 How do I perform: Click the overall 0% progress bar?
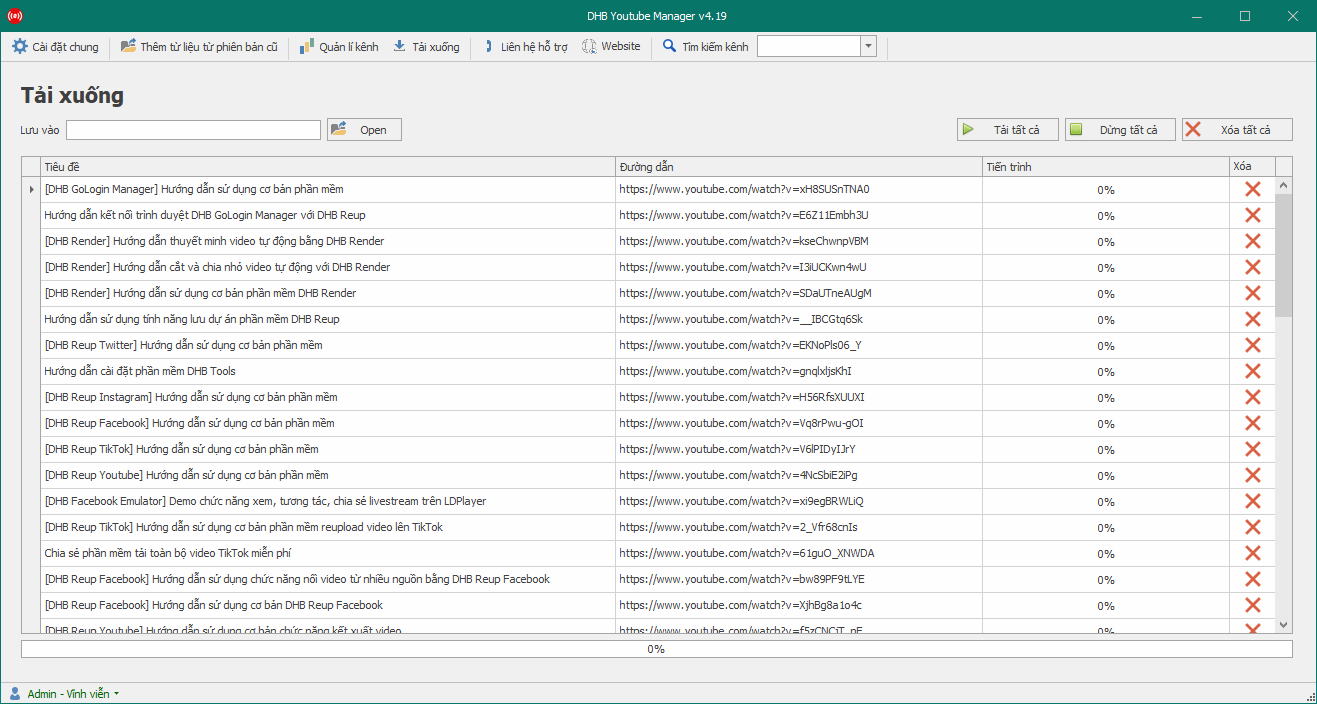[657, 649]
